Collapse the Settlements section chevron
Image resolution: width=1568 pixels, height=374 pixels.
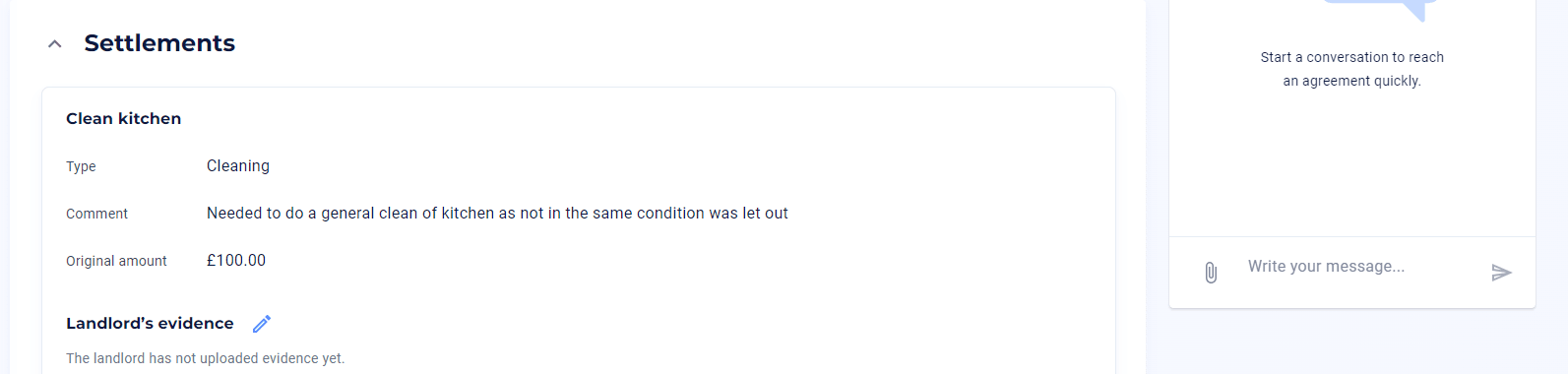(x=55, y=43)
